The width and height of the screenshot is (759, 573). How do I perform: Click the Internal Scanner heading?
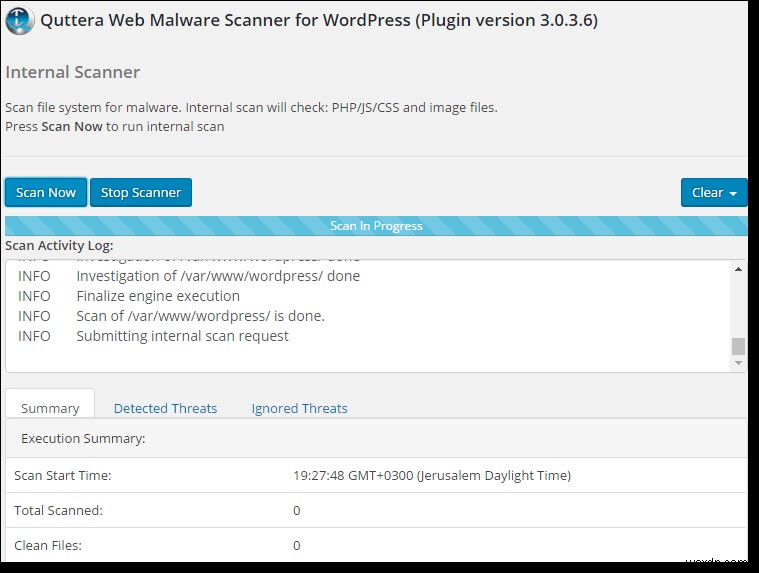(x=73, y=72)
